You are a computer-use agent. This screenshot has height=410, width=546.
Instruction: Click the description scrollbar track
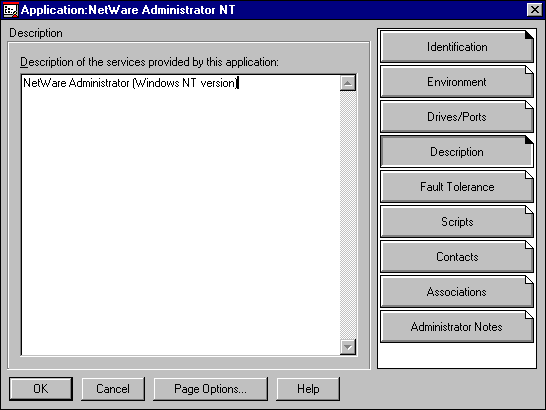348,215
